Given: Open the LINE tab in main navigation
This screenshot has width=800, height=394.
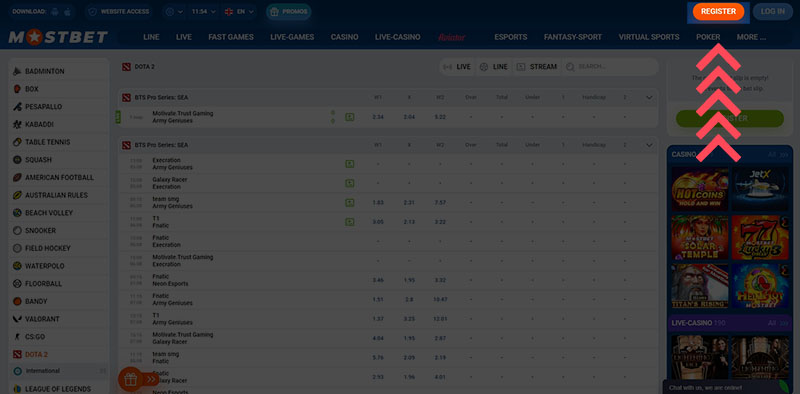Looking at the screenshot, I should pyautogui.click(x=152, y=37).
